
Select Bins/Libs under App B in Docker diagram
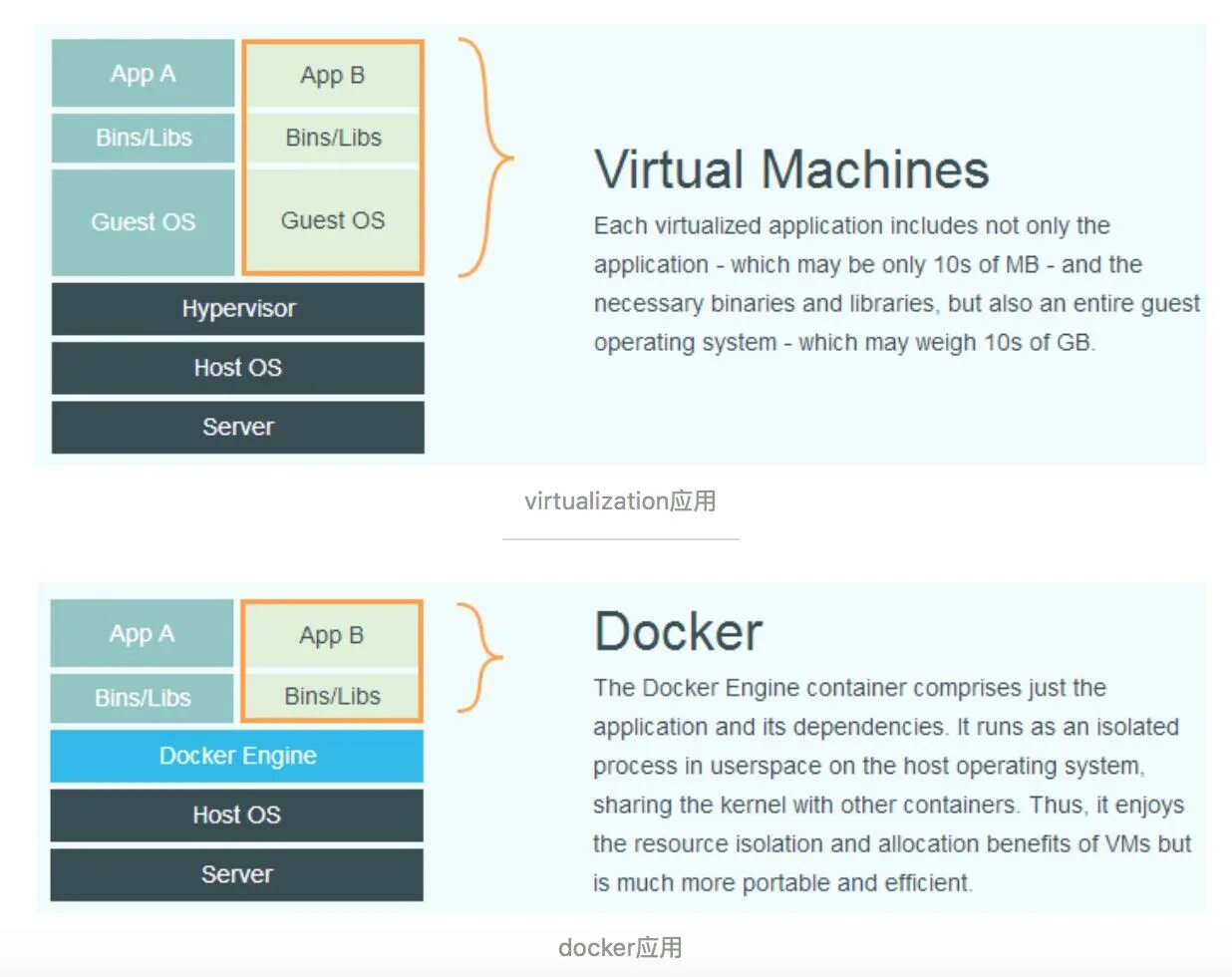(332, 696)
